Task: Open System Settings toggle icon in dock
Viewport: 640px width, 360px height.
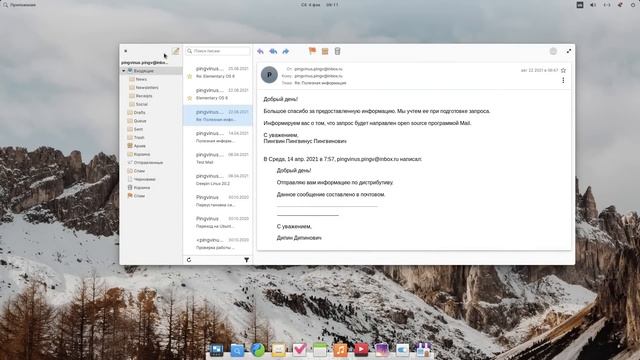Action: 402,349
